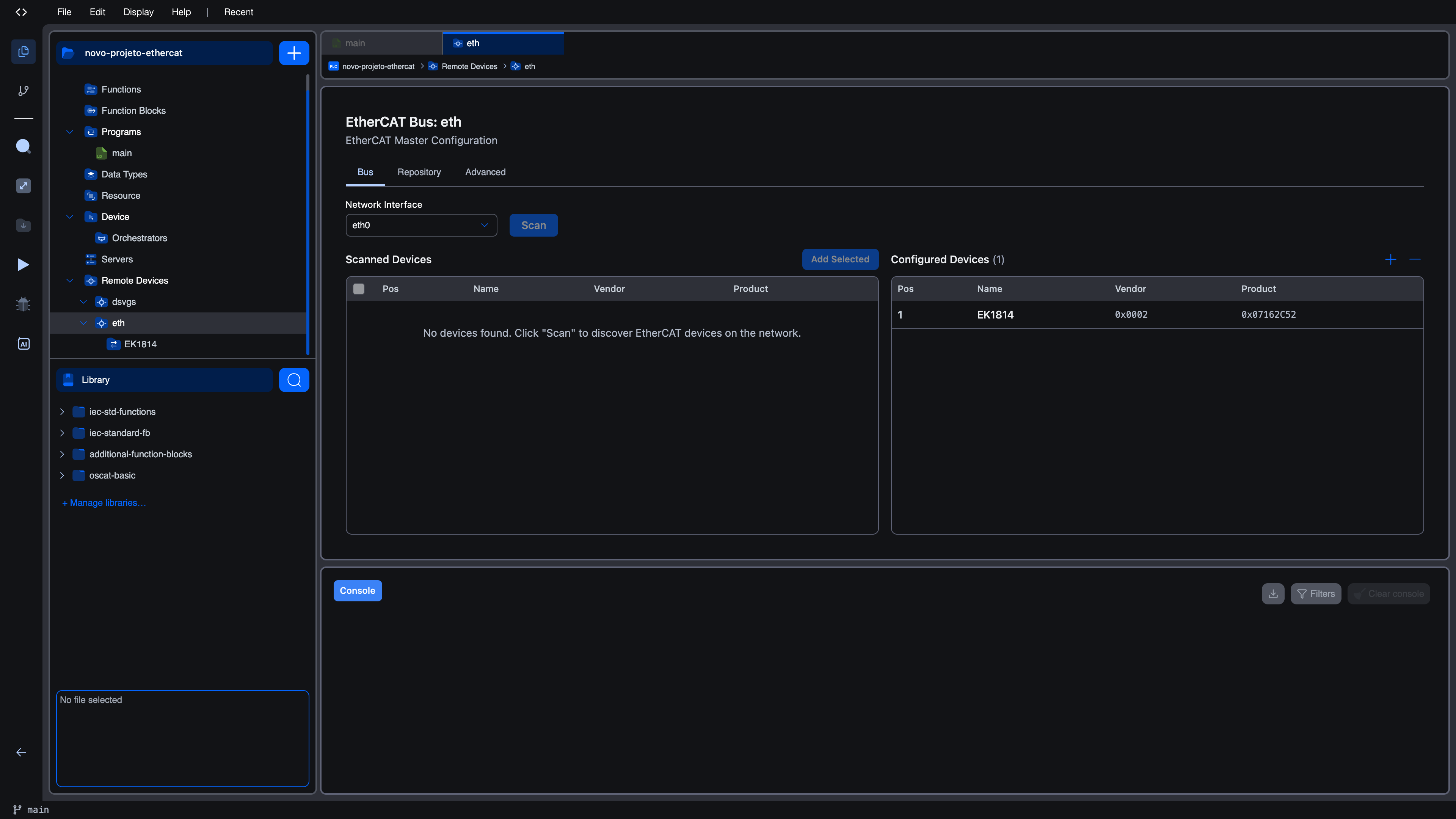Open the source control branch icon
Image resolution: width=1456 pixels, height=819 pixels.
[23, 91]
